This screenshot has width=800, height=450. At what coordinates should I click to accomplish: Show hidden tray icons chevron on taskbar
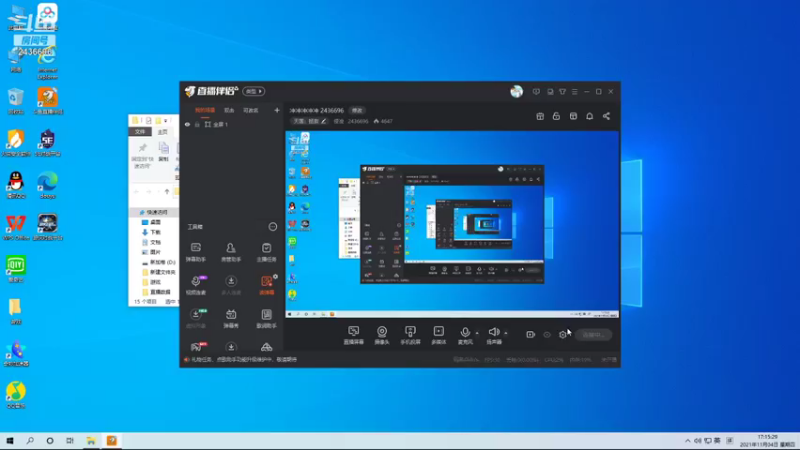[687, 441]
